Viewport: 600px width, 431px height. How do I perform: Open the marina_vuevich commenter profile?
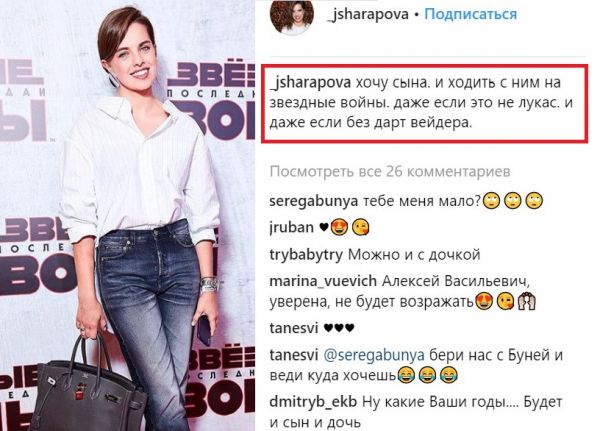323,282
